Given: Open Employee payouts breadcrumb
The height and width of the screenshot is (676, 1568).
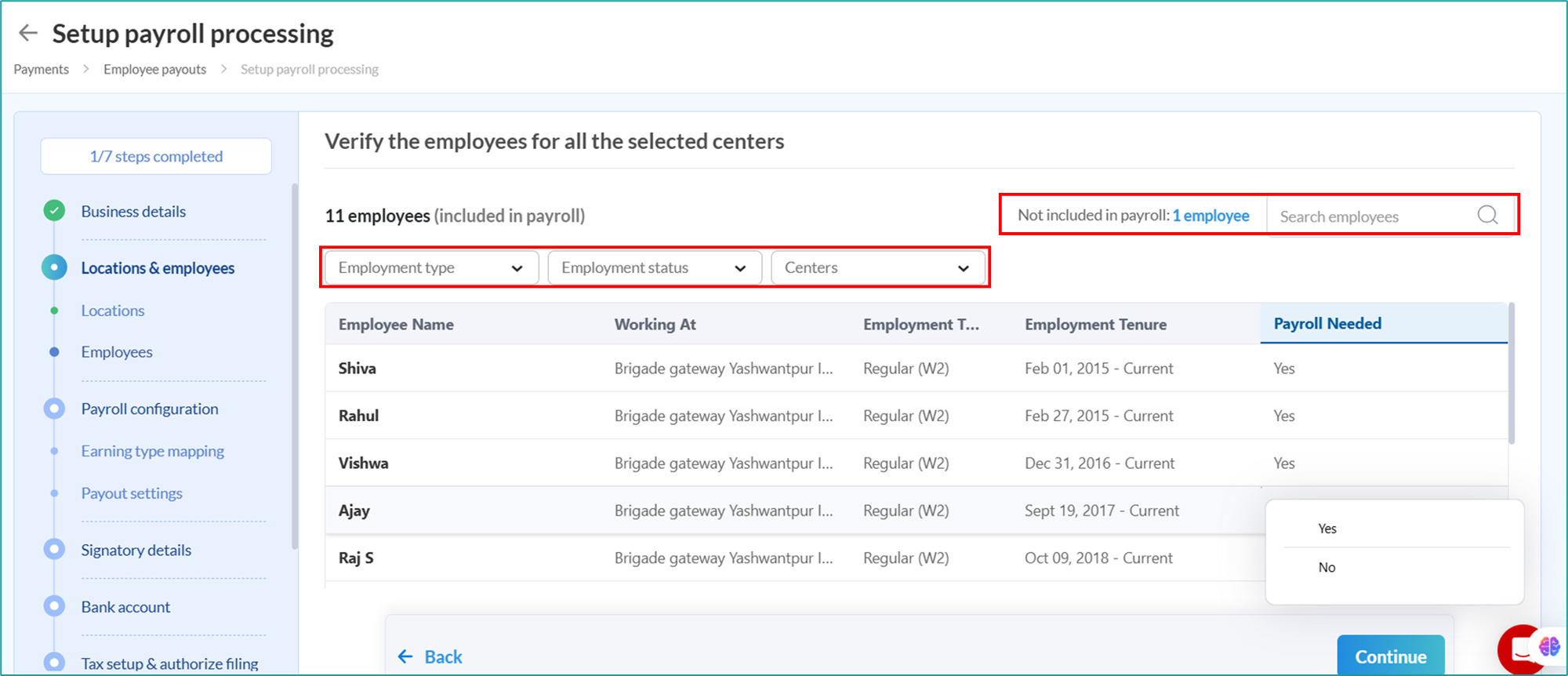Looking at the screenshot, I should tap(154, 69).
